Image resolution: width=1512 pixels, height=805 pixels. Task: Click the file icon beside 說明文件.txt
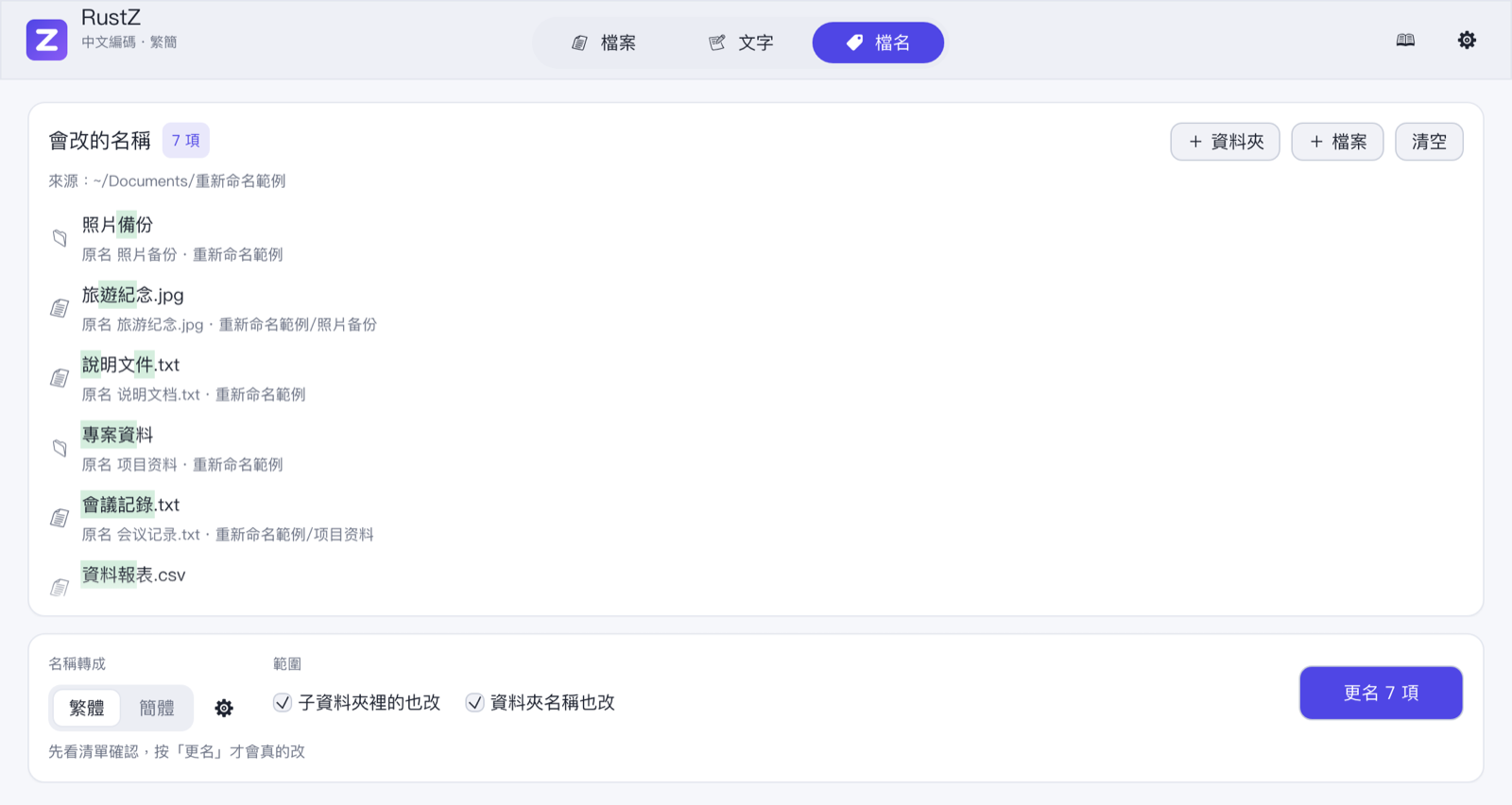(x=60, y=378)
